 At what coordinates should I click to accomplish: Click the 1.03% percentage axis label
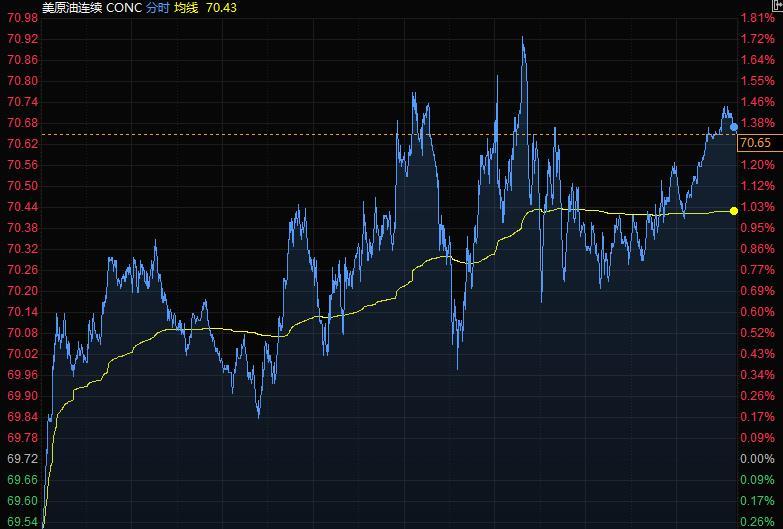(x=757, y=207)
